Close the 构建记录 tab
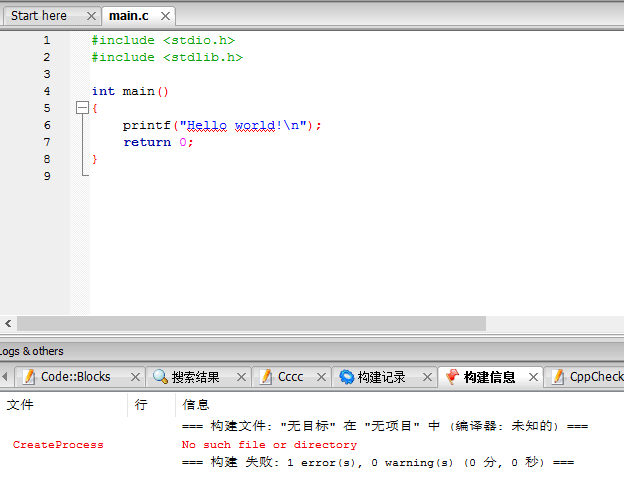Screen dimensions: 624x497 (427, 377)
